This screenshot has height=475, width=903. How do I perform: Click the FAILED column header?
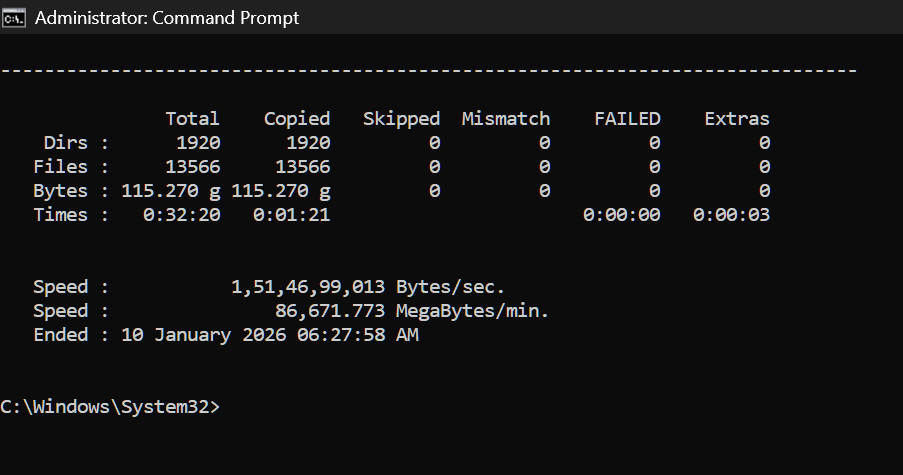pos(627,119)
